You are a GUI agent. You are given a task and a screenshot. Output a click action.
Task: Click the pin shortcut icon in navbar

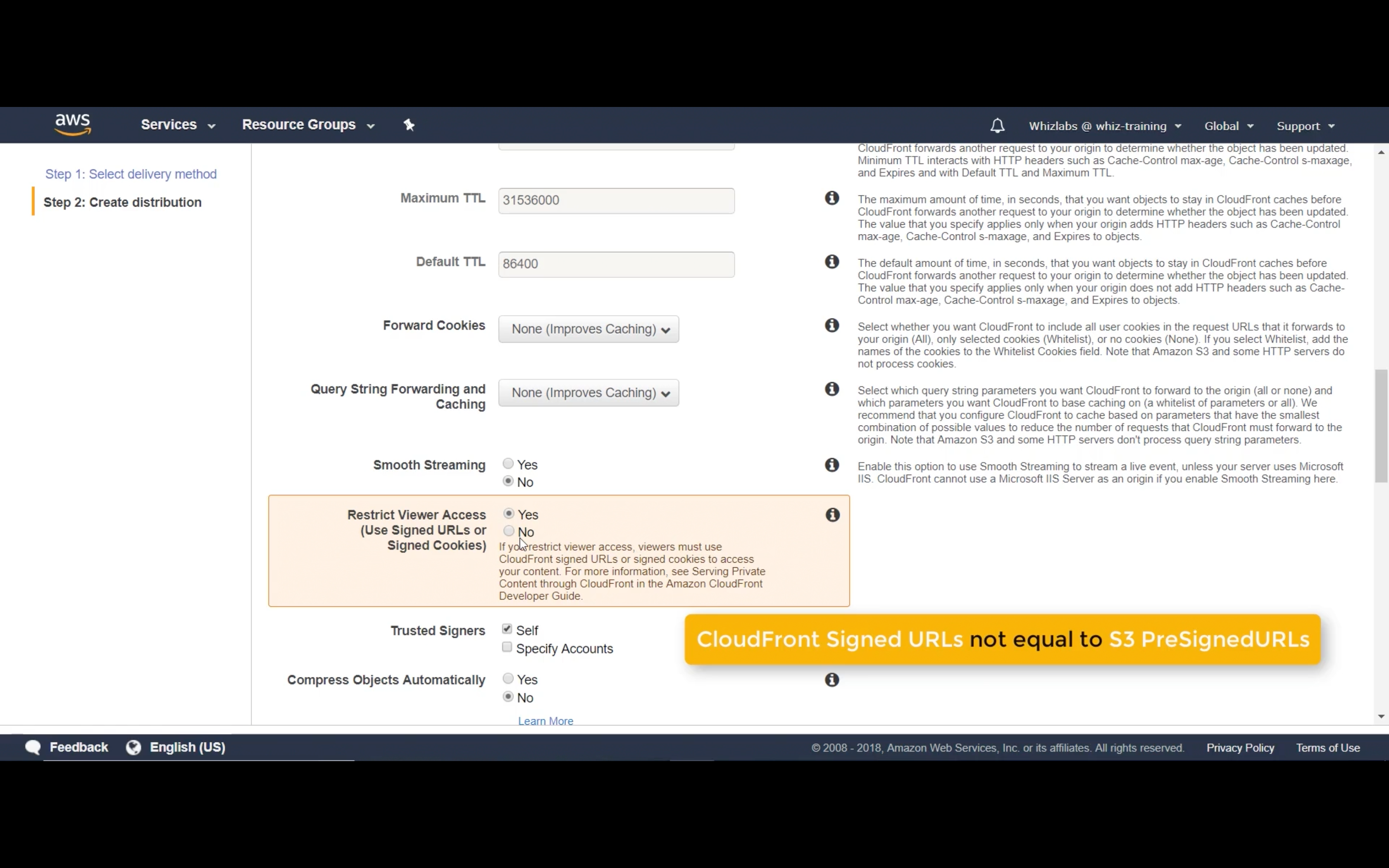[408, 125]
